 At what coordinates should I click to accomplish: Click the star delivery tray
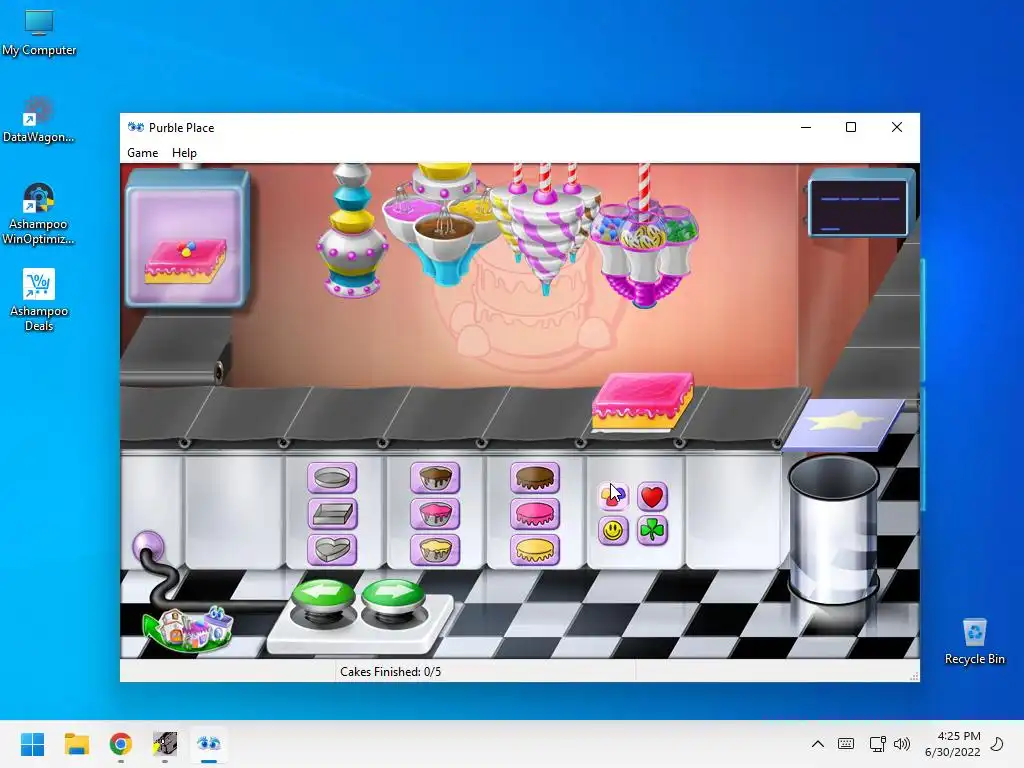pyautogui.click(x=843, y=424)
